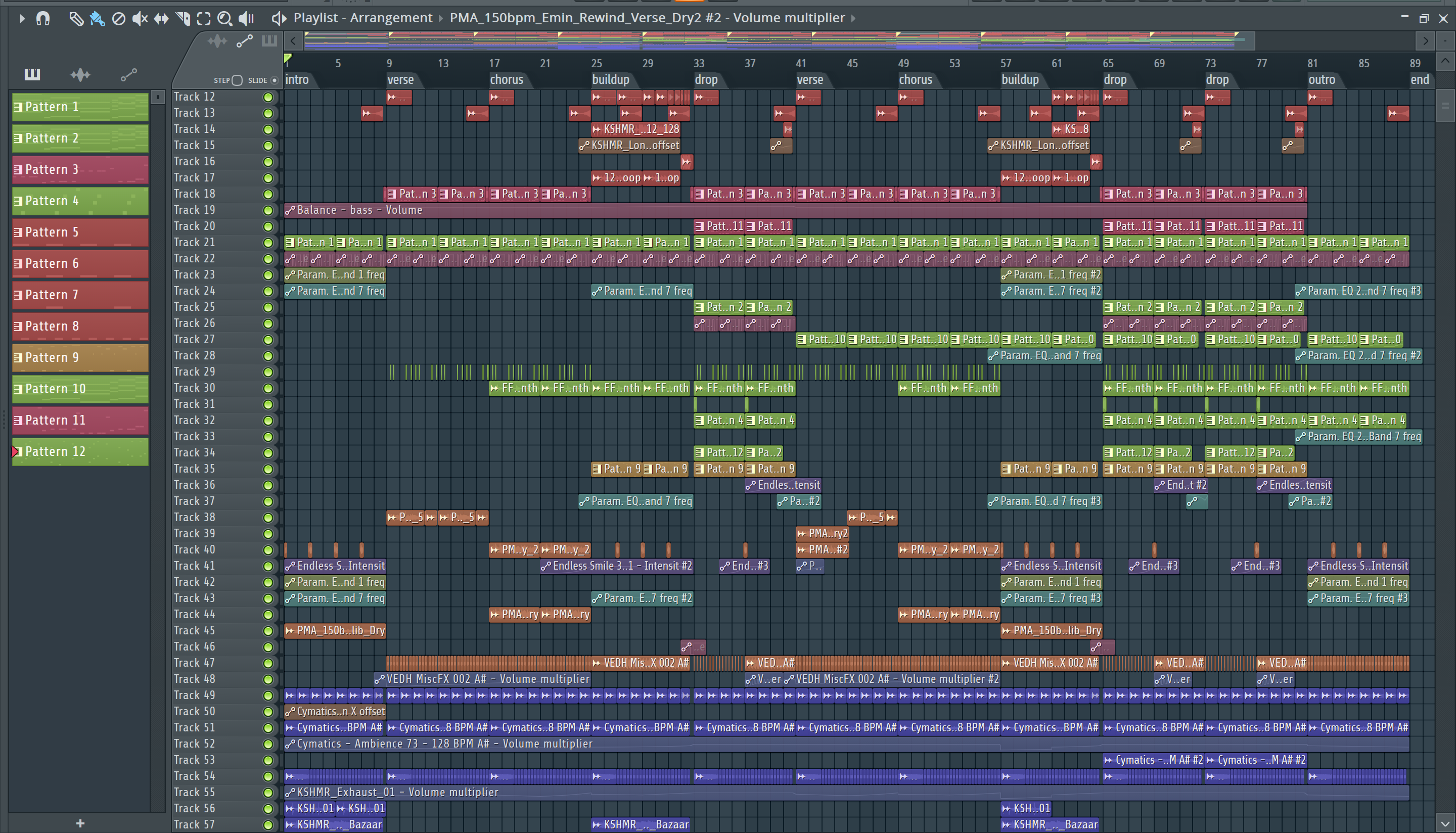Click Pattern 1 piano-roll icon
This screenshot has width=1456, height=833.
pos(18,107)
